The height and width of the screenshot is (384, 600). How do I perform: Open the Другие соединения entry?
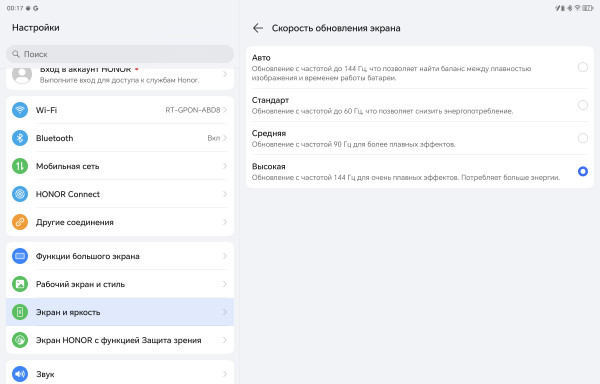(x=120, y=222)
